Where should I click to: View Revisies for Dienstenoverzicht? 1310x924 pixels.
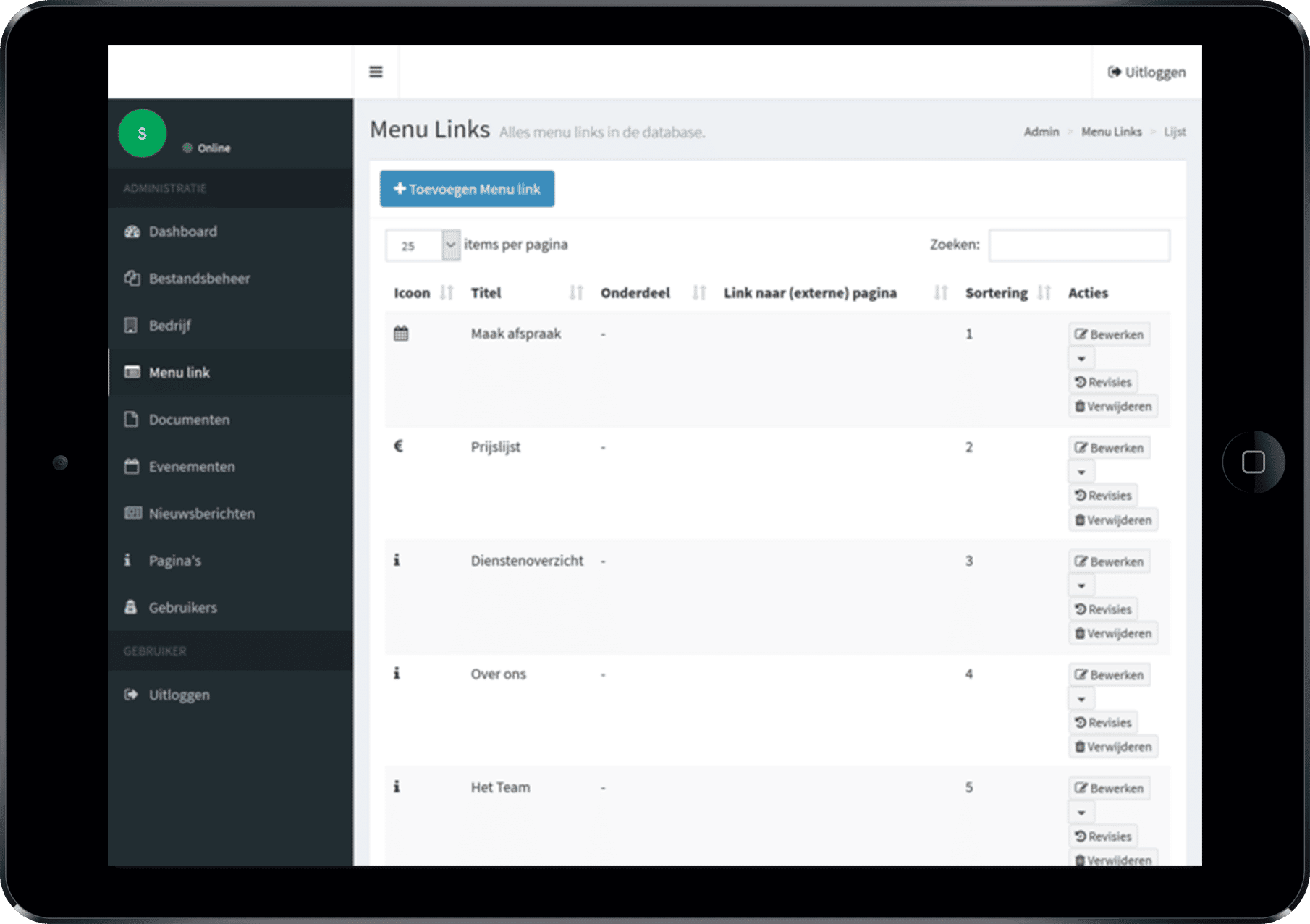[1103, 609]
